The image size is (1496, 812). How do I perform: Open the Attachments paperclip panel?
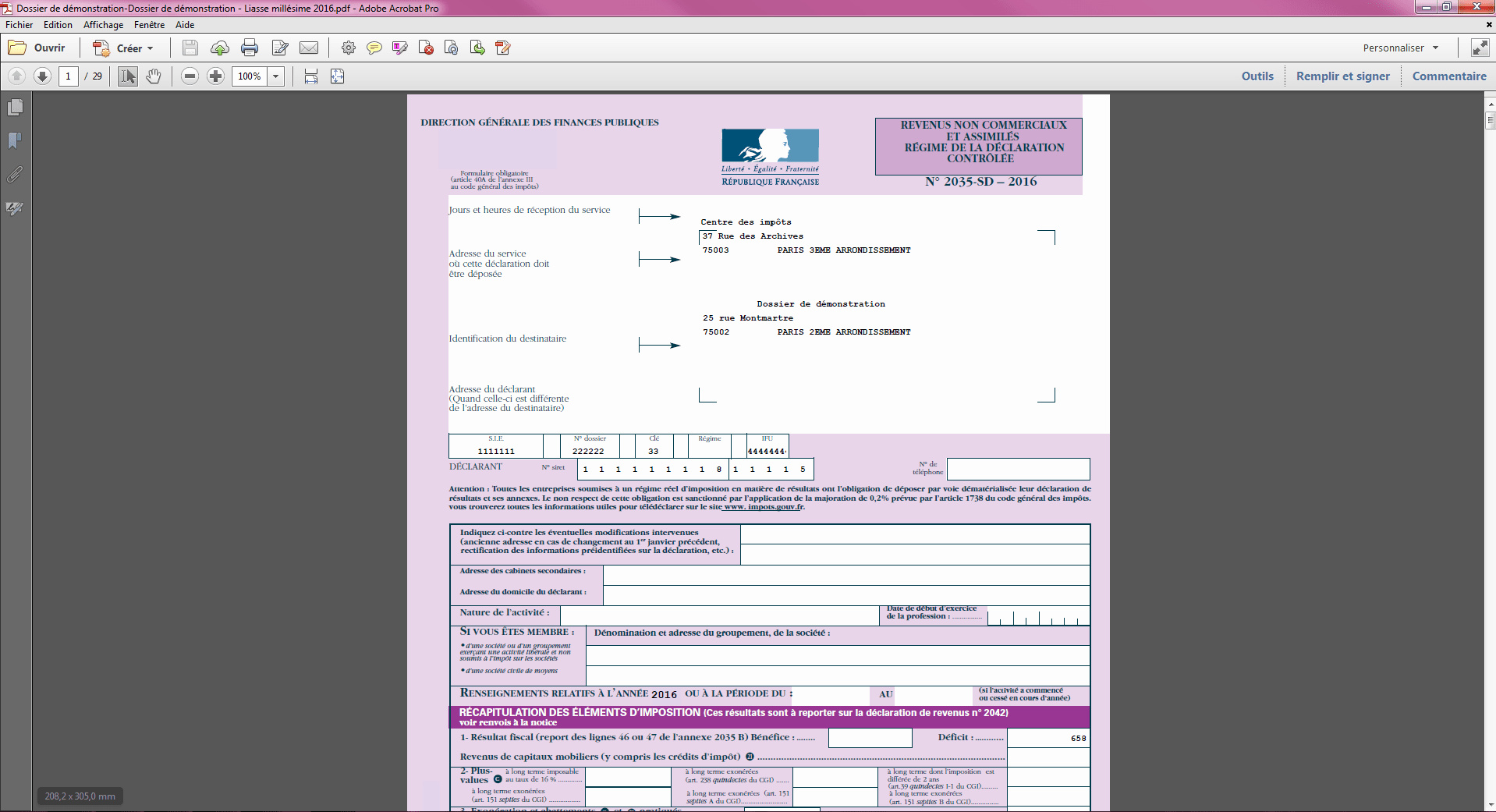(x=15, y=175)
